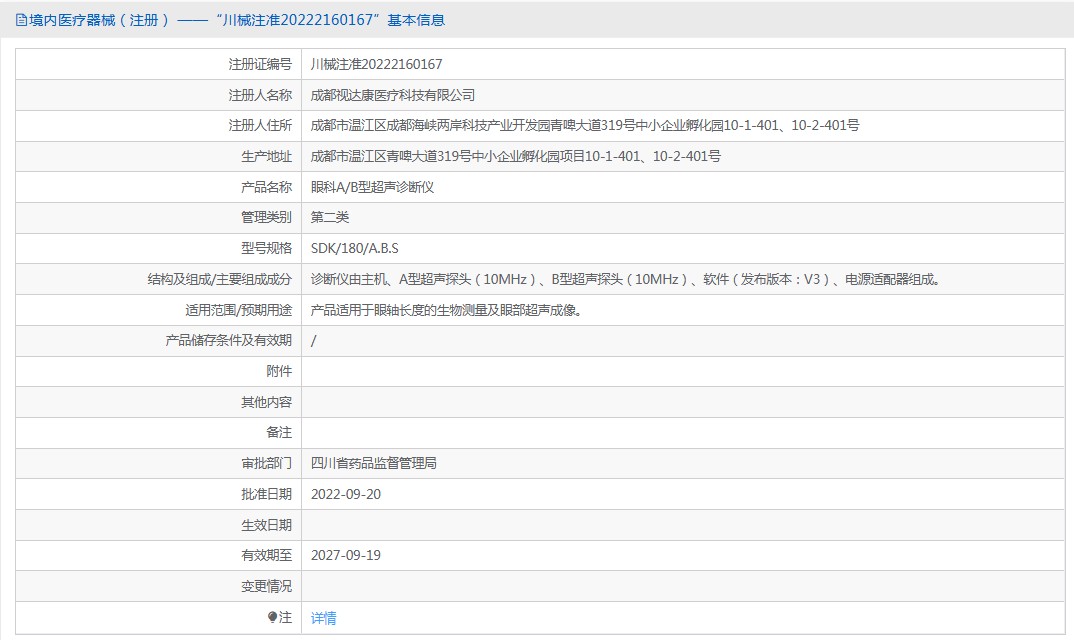The image size is (1074, 640).
Task: Click expiry date 2027-09-19
Action: pyautogui.click(x=346, y=555)
